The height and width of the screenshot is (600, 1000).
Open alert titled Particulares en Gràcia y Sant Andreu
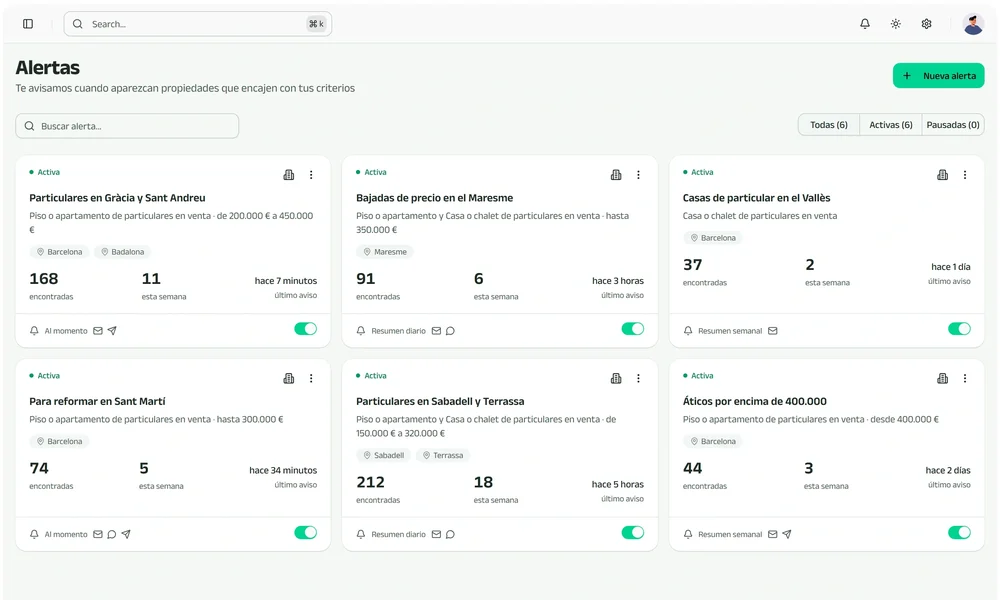[117, 198]
